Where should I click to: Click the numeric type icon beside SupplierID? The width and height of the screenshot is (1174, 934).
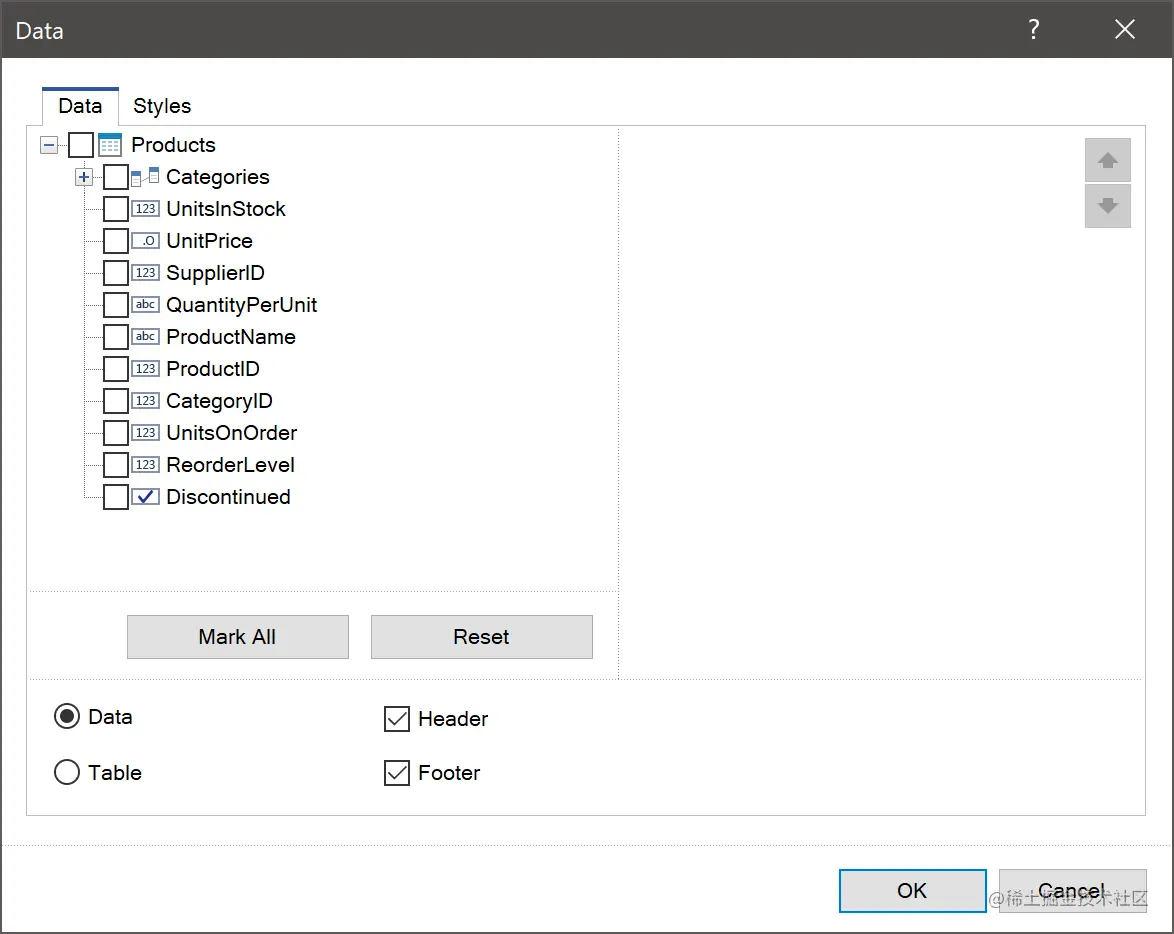point(145,273)
